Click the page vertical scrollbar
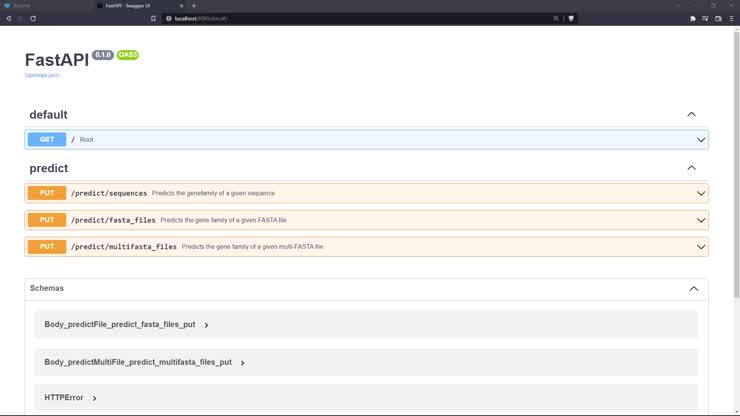Image resolution: width=740 pixels, height=416 pixels. coord(736,165)
